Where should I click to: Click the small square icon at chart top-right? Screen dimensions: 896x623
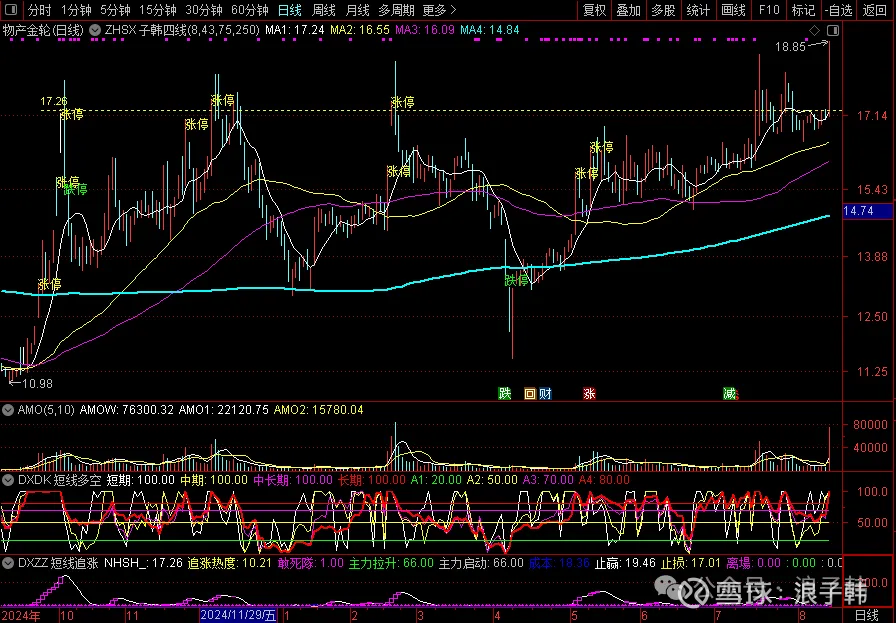(833, 31)
